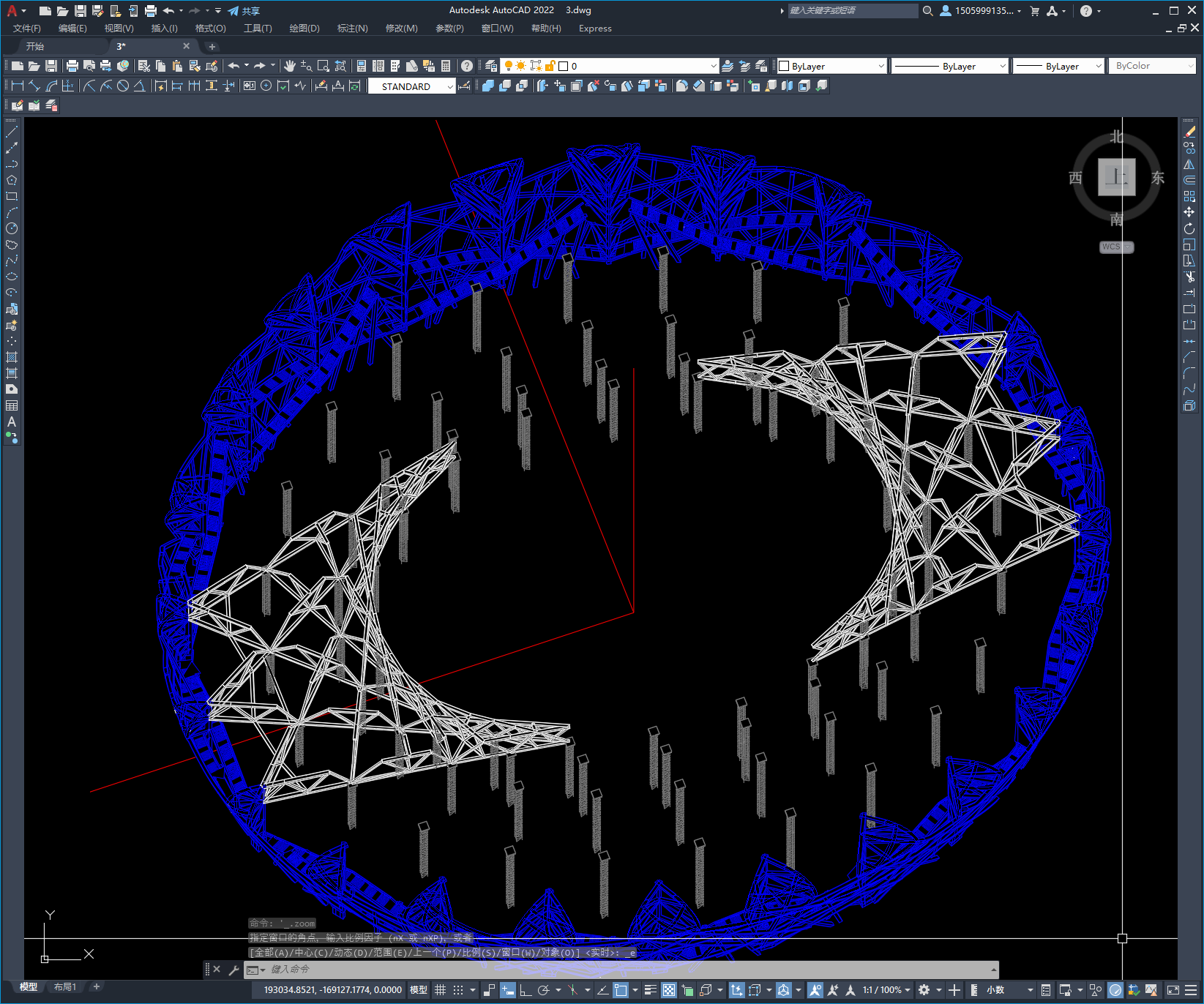Viewport: 1204px width, 1004px height.
Task: Click the Linear dimension tool
Action: tap(18, 86)
